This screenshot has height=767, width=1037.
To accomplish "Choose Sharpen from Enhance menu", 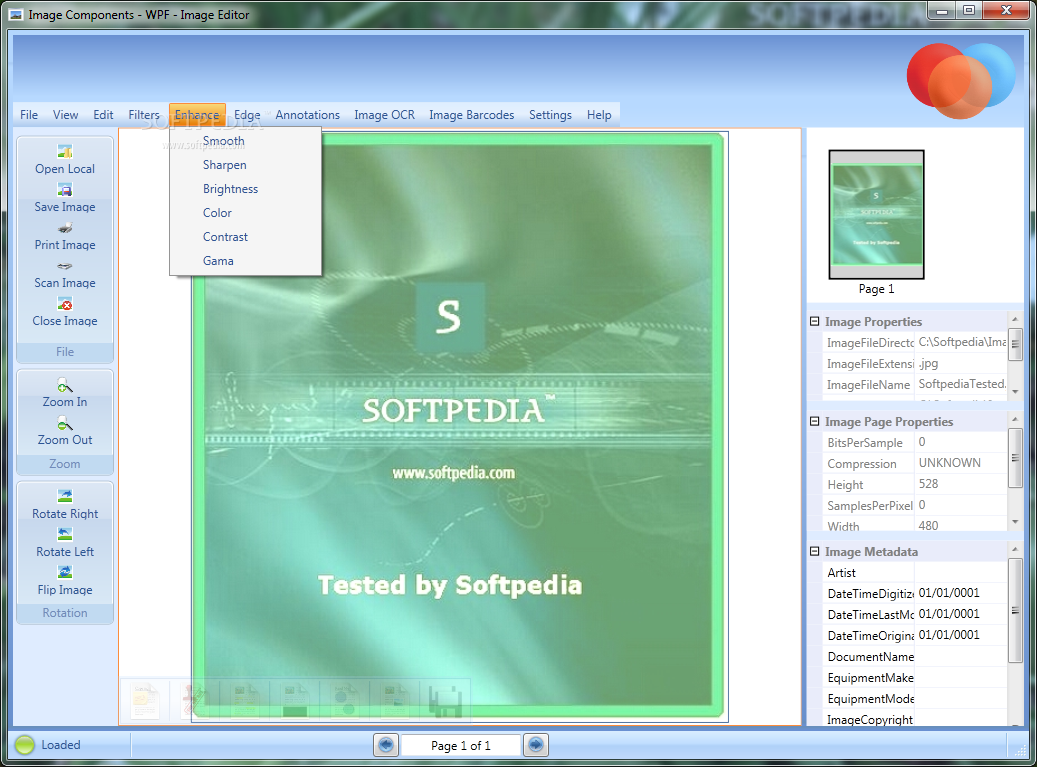I will point(245,165).
